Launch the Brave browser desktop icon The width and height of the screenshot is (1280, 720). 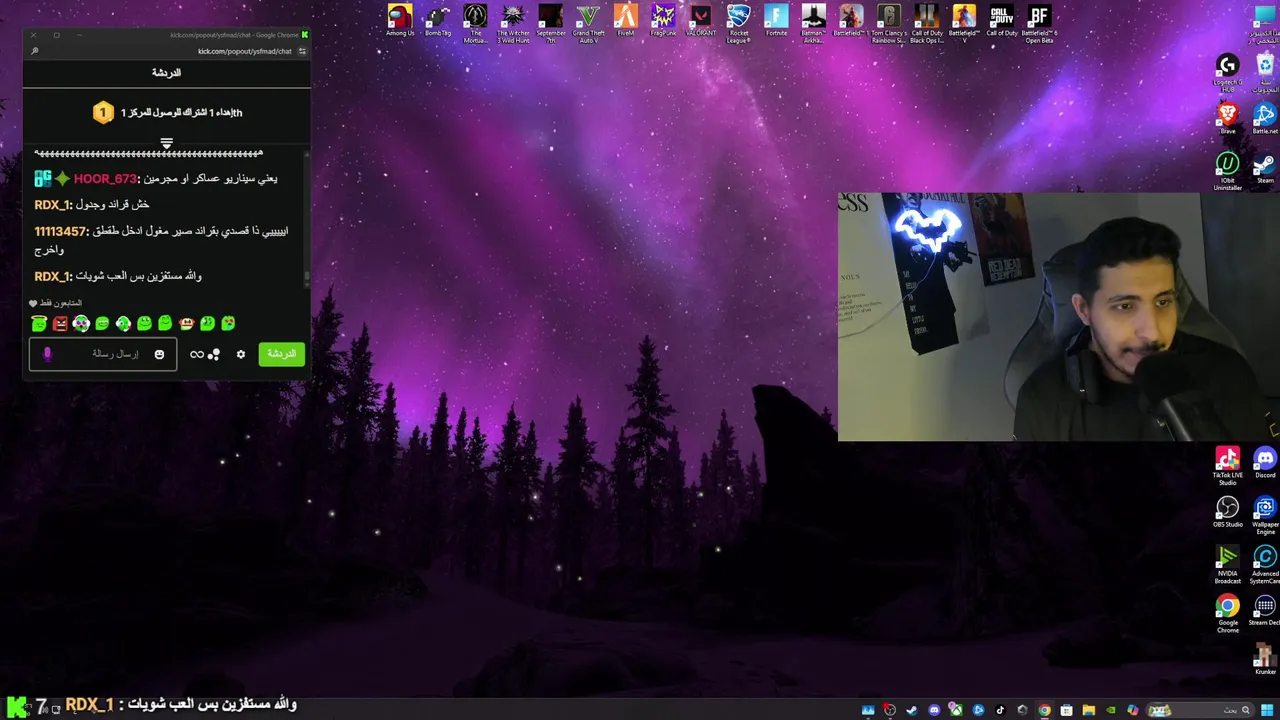1227,119
